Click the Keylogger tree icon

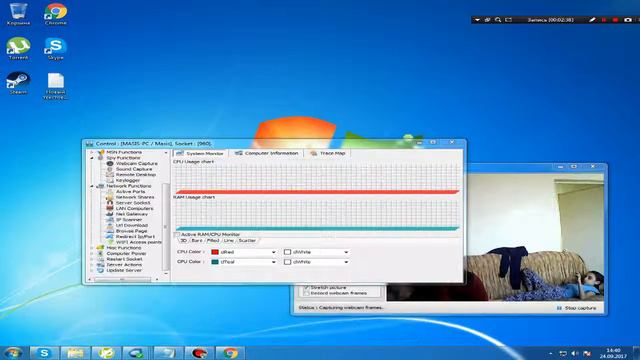pos(110,180)
